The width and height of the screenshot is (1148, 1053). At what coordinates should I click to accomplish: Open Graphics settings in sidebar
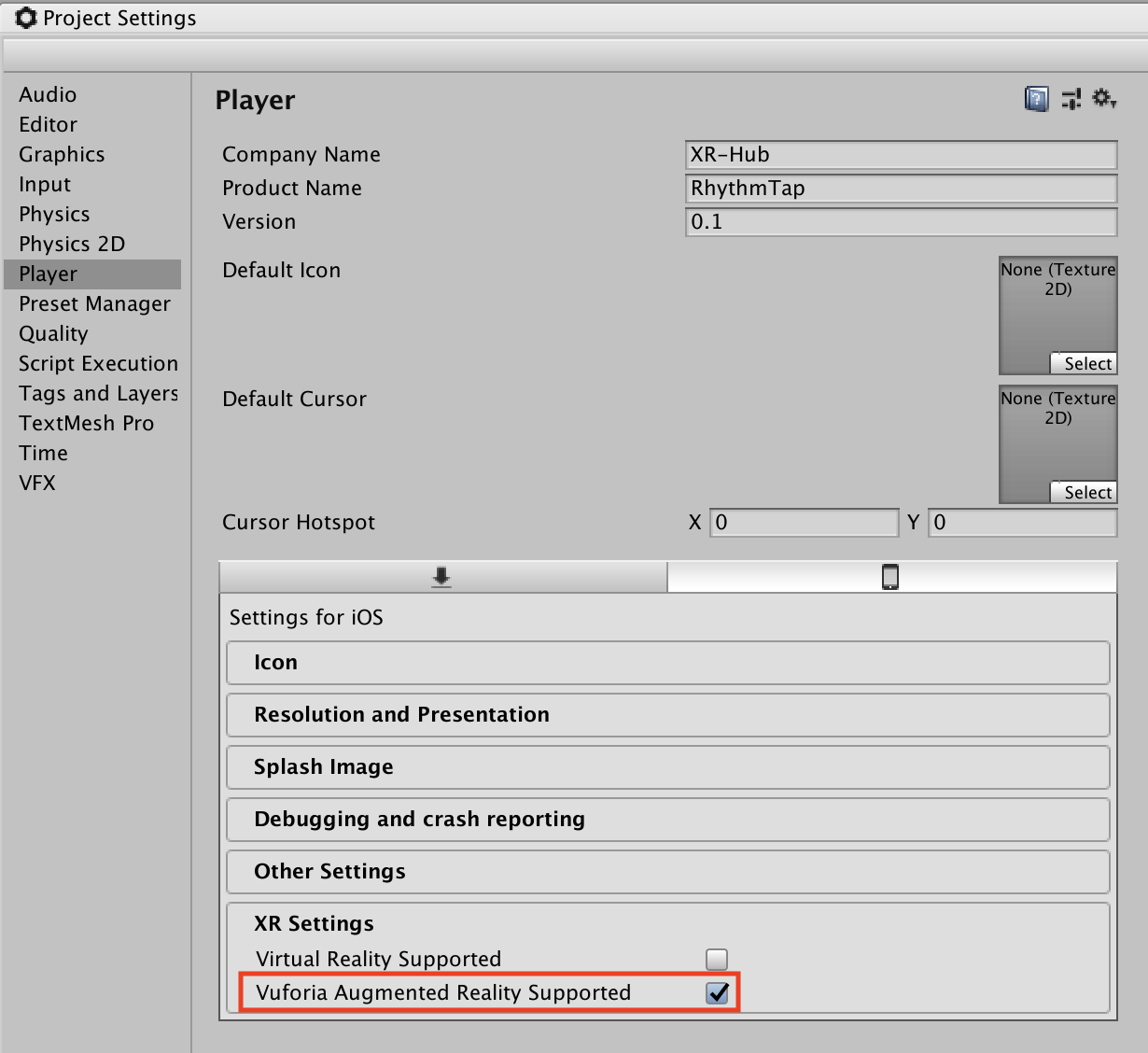click(x=62, y=155)
